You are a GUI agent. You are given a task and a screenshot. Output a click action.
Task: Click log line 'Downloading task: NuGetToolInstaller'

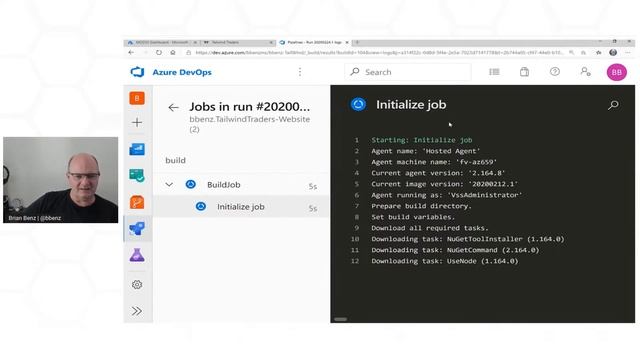tap(468, 239)
